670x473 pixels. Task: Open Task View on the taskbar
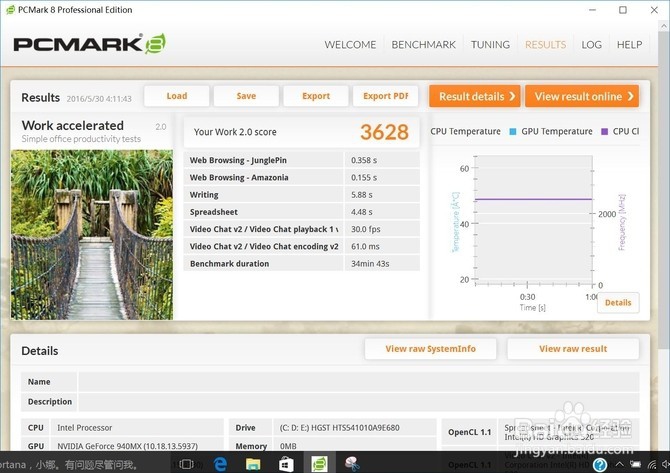click(x=186, y=464)
